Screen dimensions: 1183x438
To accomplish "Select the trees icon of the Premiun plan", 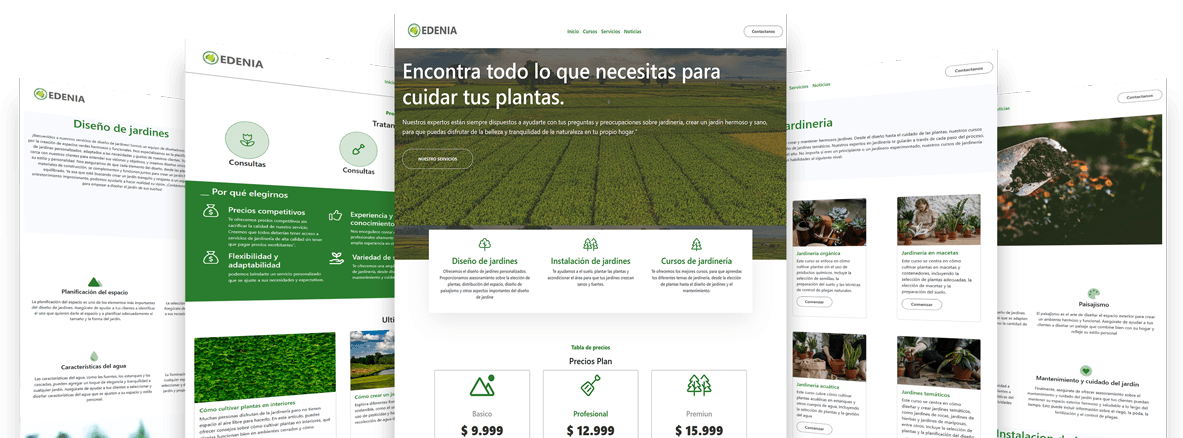I will click(x=699, y=386).
